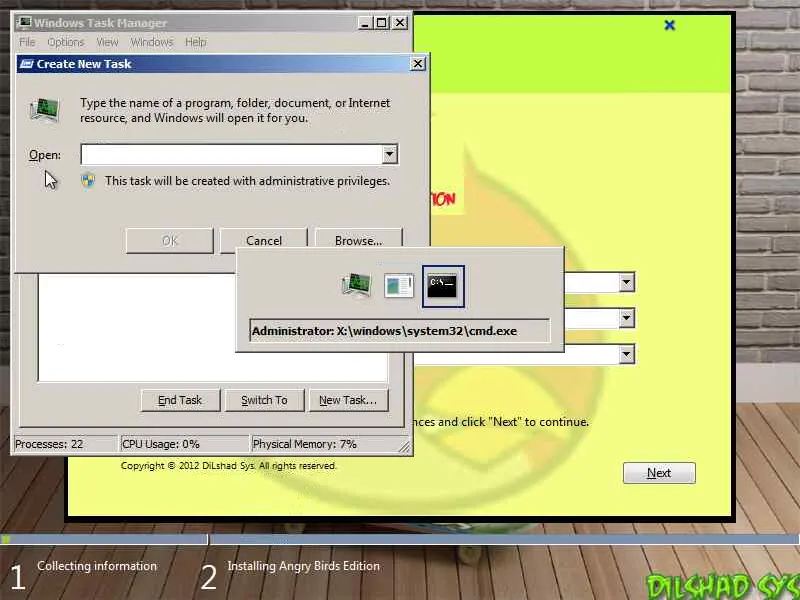Select Task Manager icon in Alt-Tab switcher
Viewport: 800px width, 600px height.
click(356, 286)
